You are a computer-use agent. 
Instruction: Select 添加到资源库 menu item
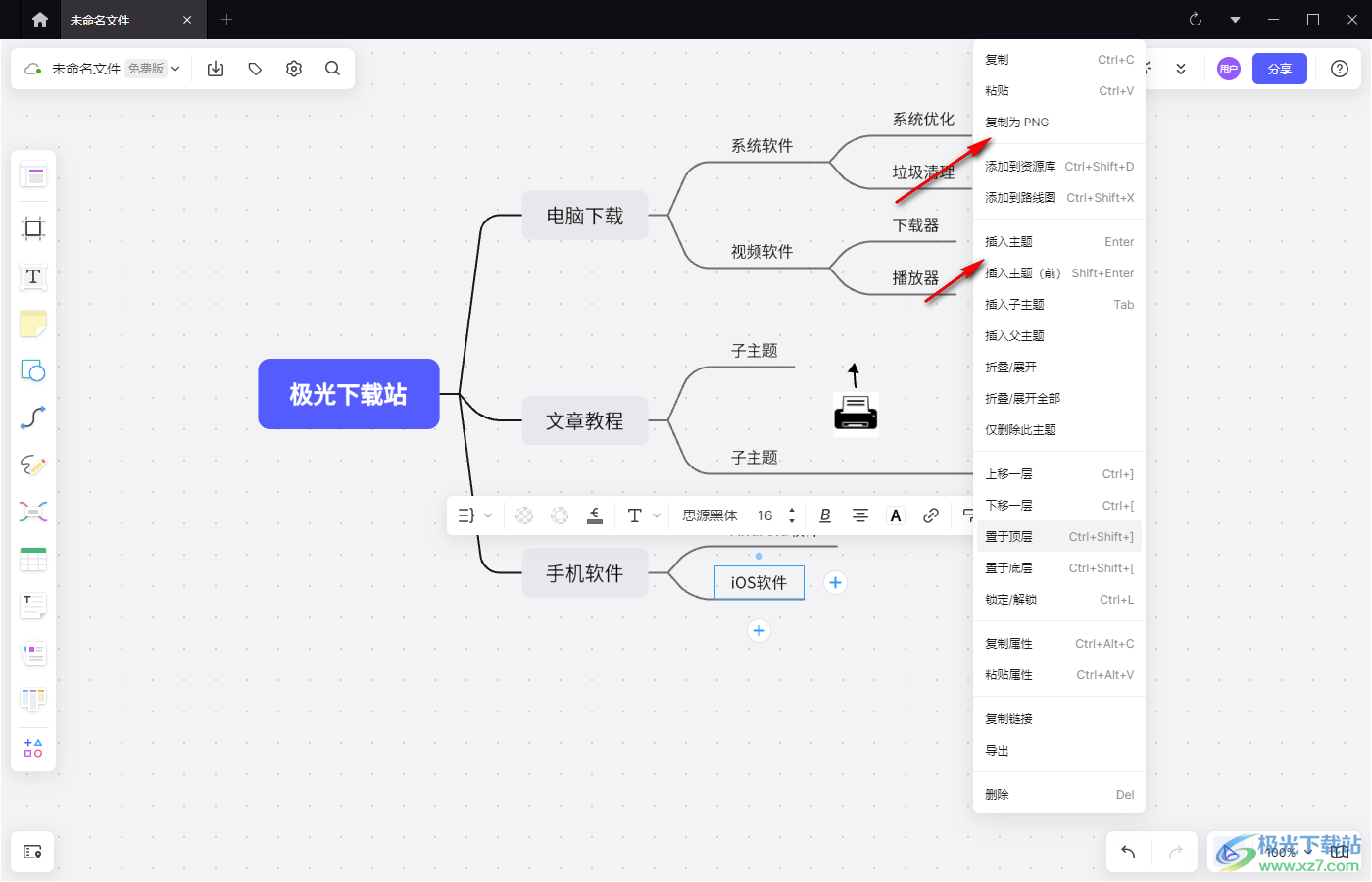pyautogui.click(x=1059, y=167)
